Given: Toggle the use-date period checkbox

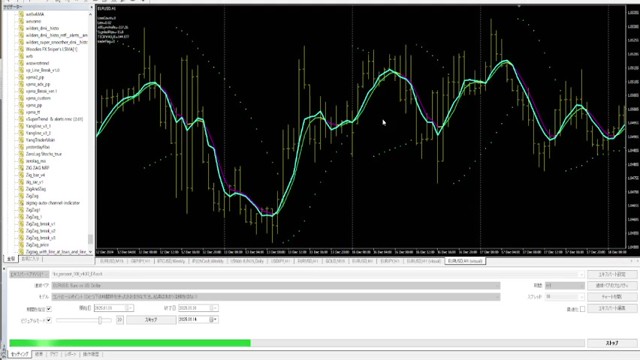Looking at the screenshot, I should pos(49,309).
